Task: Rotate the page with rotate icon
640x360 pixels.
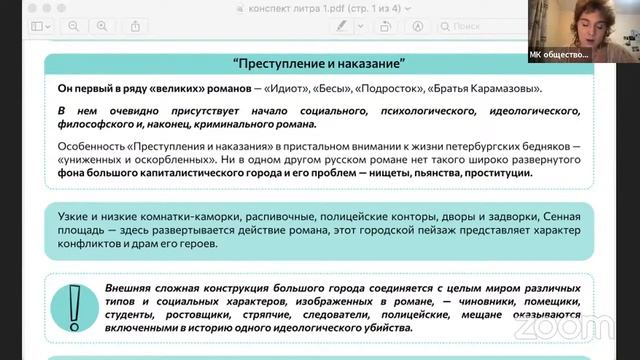Action: (x=385, y=27)
